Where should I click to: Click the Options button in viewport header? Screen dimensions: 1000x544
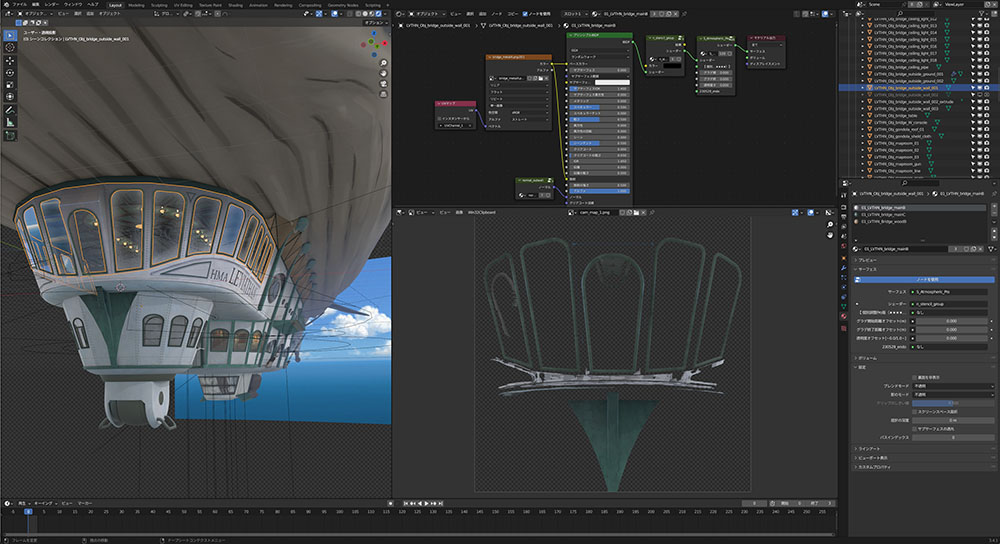[374, 23]
